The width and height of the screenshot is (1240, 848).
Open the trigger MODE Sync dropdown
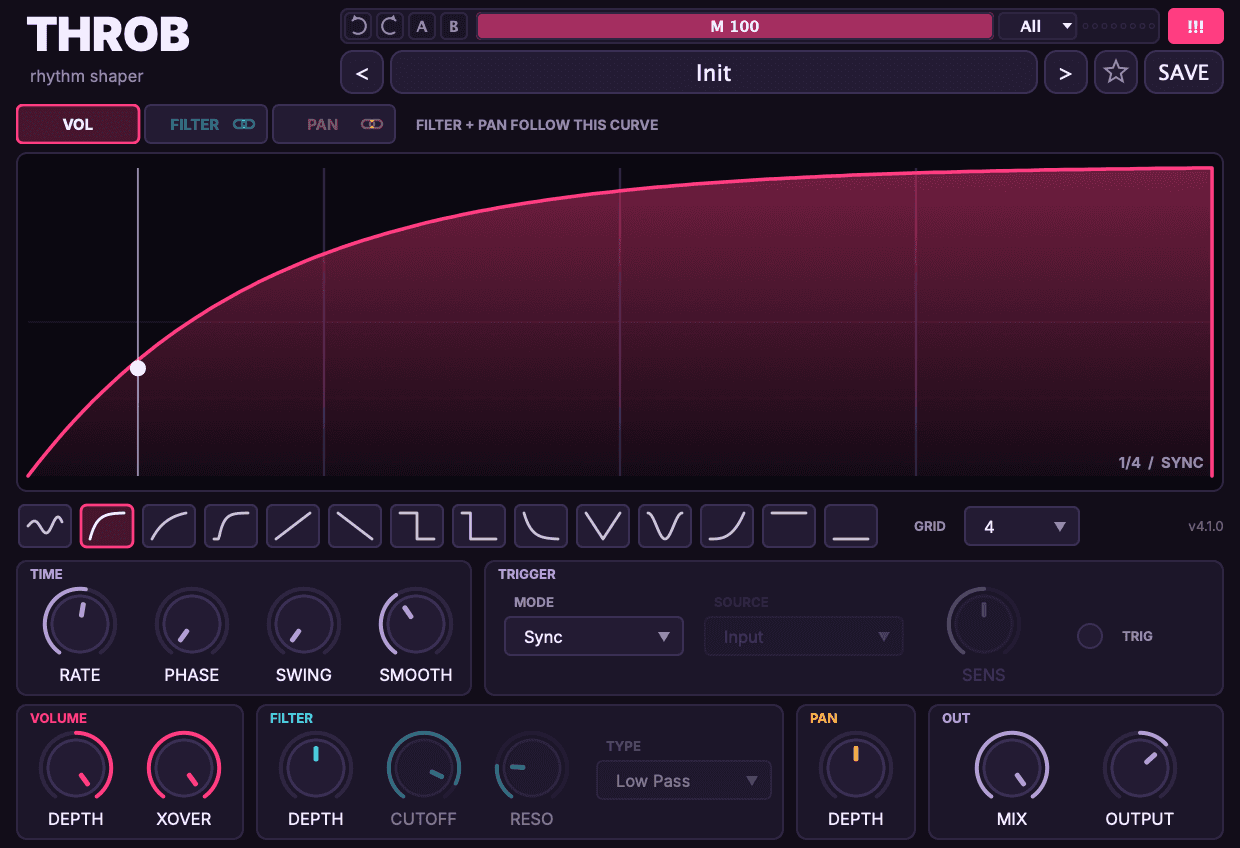[x=594, y=637]
